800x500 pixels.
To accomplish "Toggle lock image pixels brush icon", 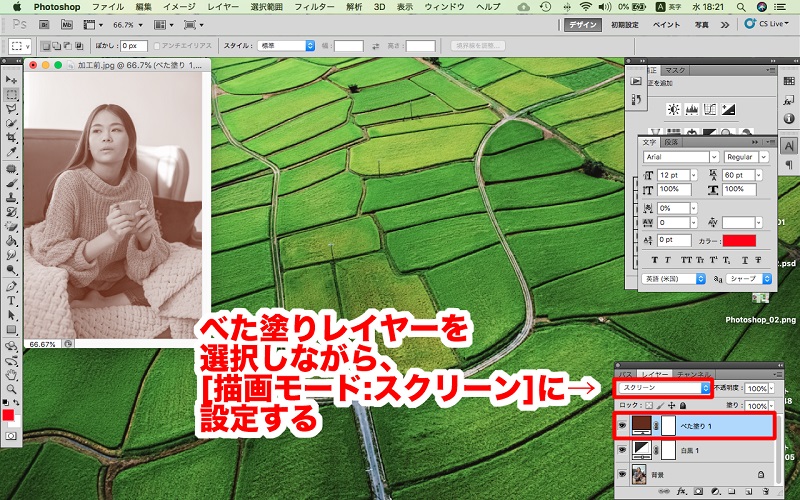I will click(x=660, y=405).
